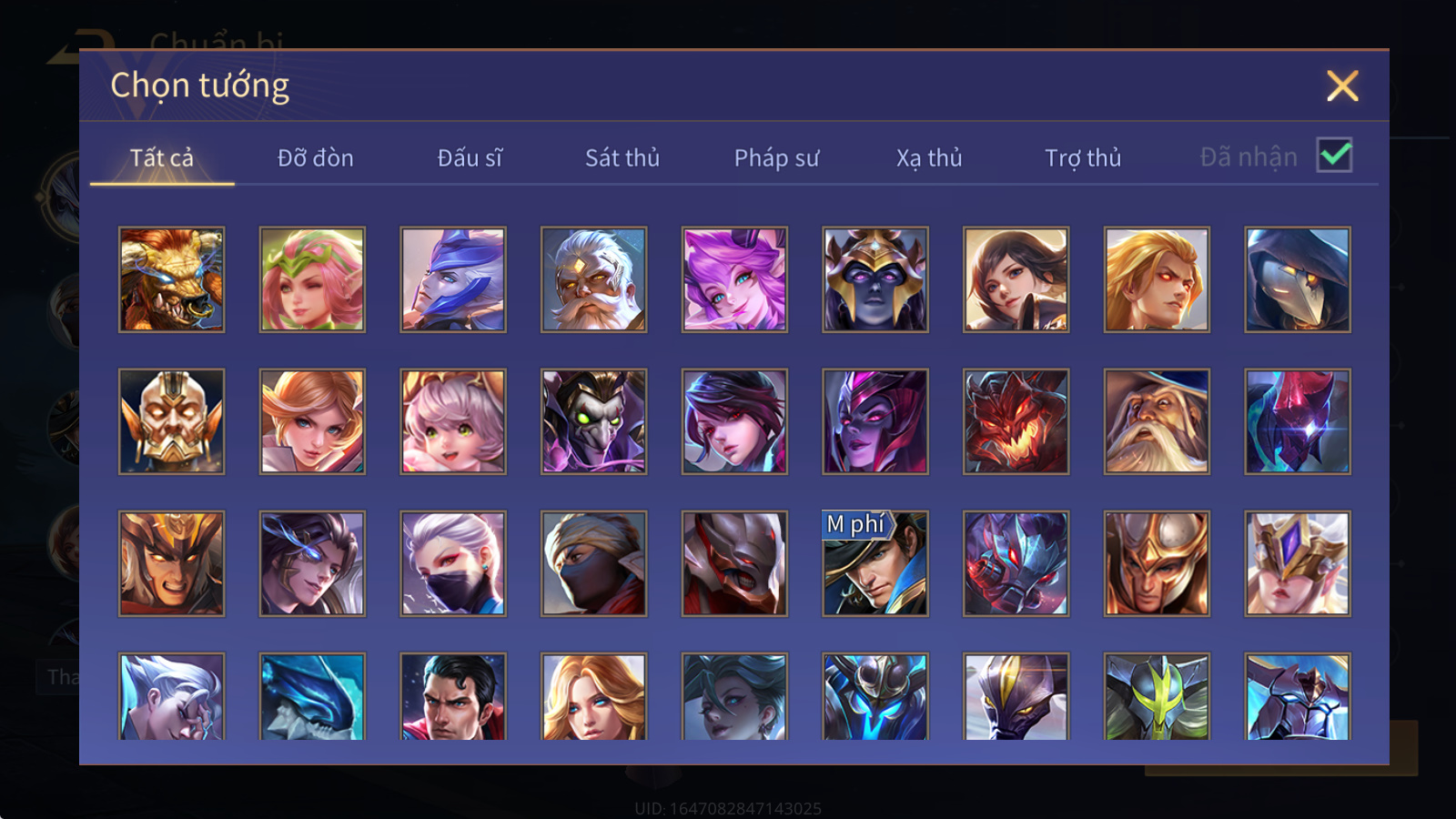Pick the white-bearded old warrior hero
The width and height of the screenshot is (1456, 819).
[593, 279]
